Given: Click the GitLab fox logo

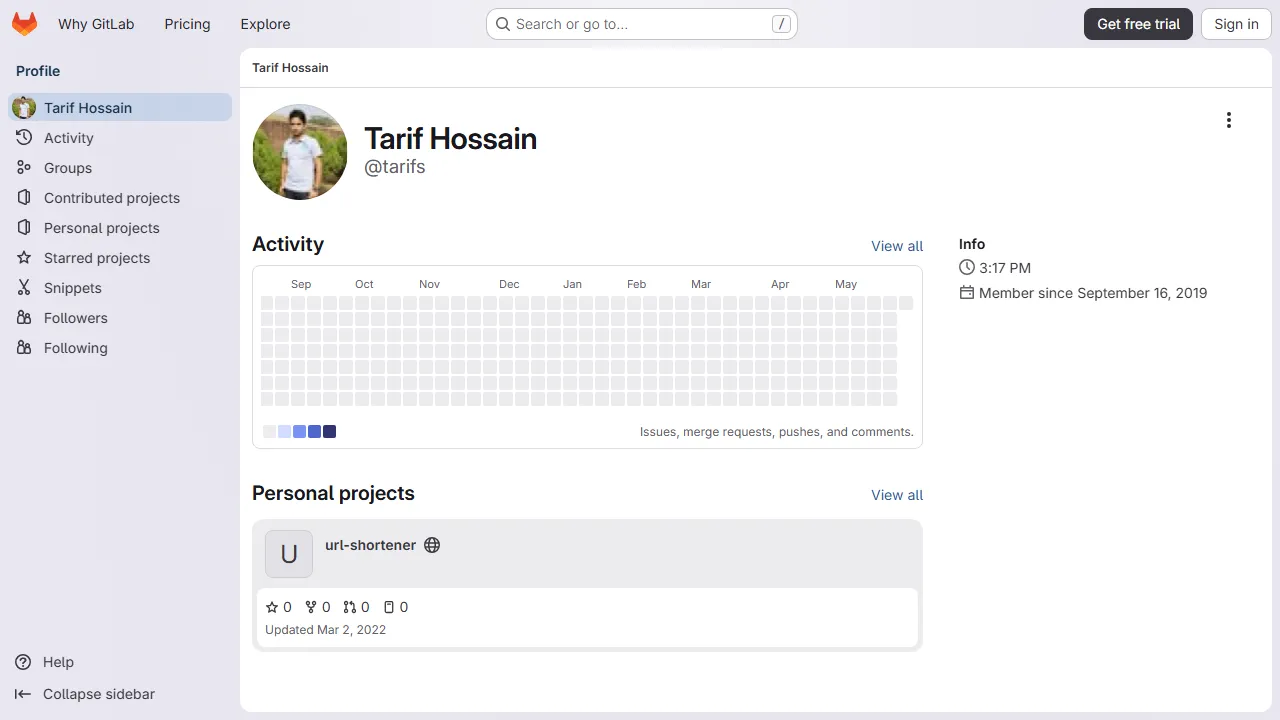Looking at the screenshot, I should pyautogui.click(x=24, y=24).
